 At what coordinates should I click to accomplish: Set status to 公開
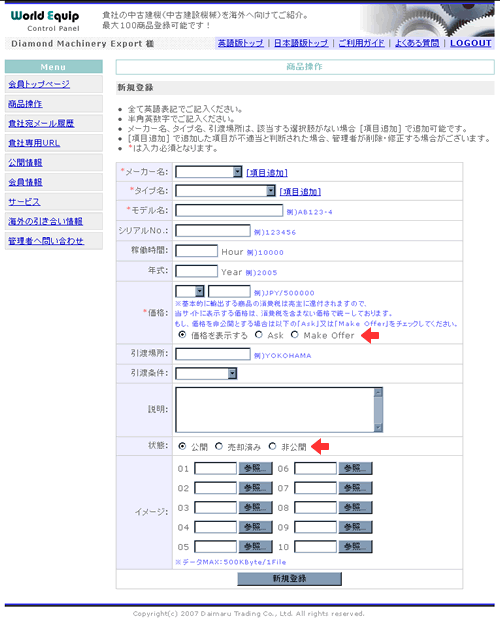coord(182,446)
